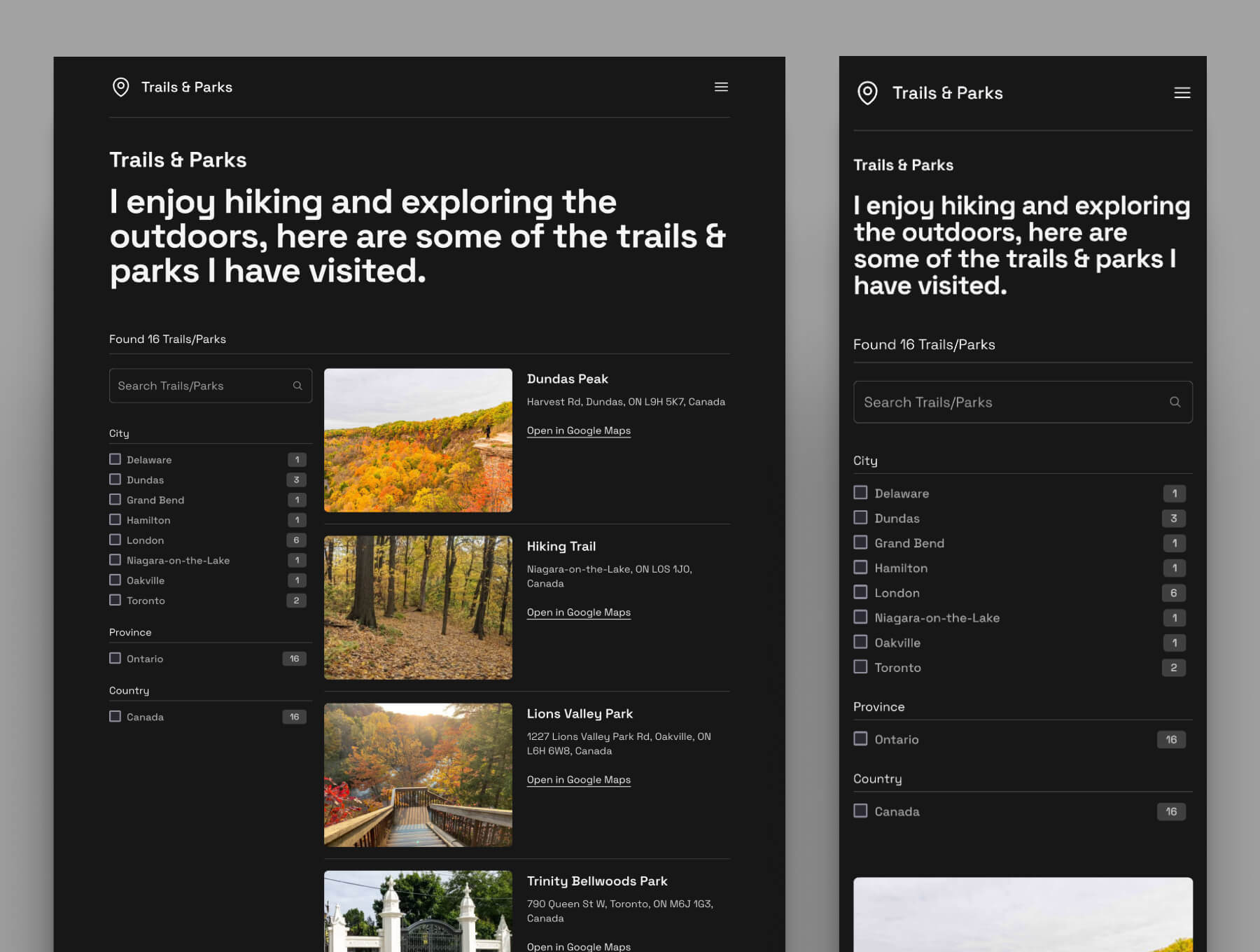
Task: Open the Hiking Trail in Google Maps
Action: tap(578, 612)
